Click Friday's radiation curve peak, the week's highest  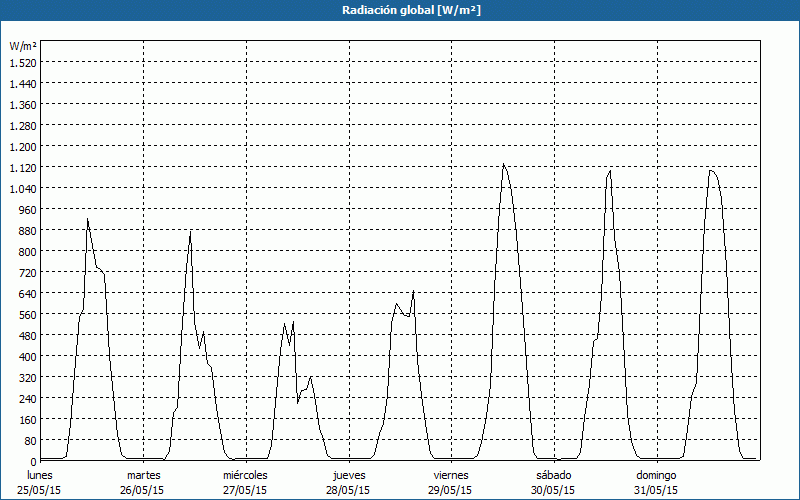tap(504, 164)
